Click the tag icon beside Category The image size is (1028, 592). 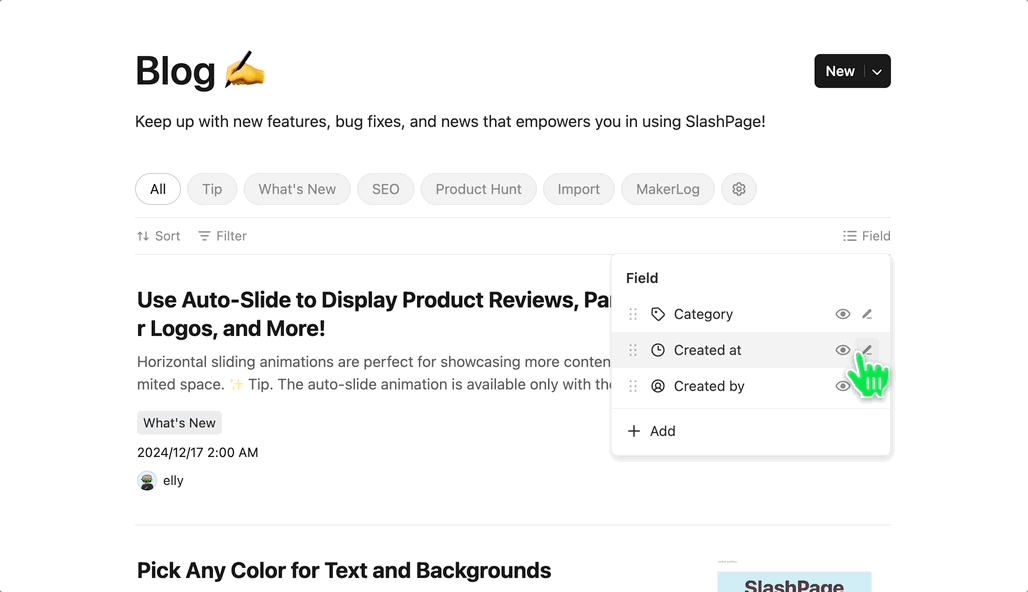pyautogui.click(x=658, y=314)
